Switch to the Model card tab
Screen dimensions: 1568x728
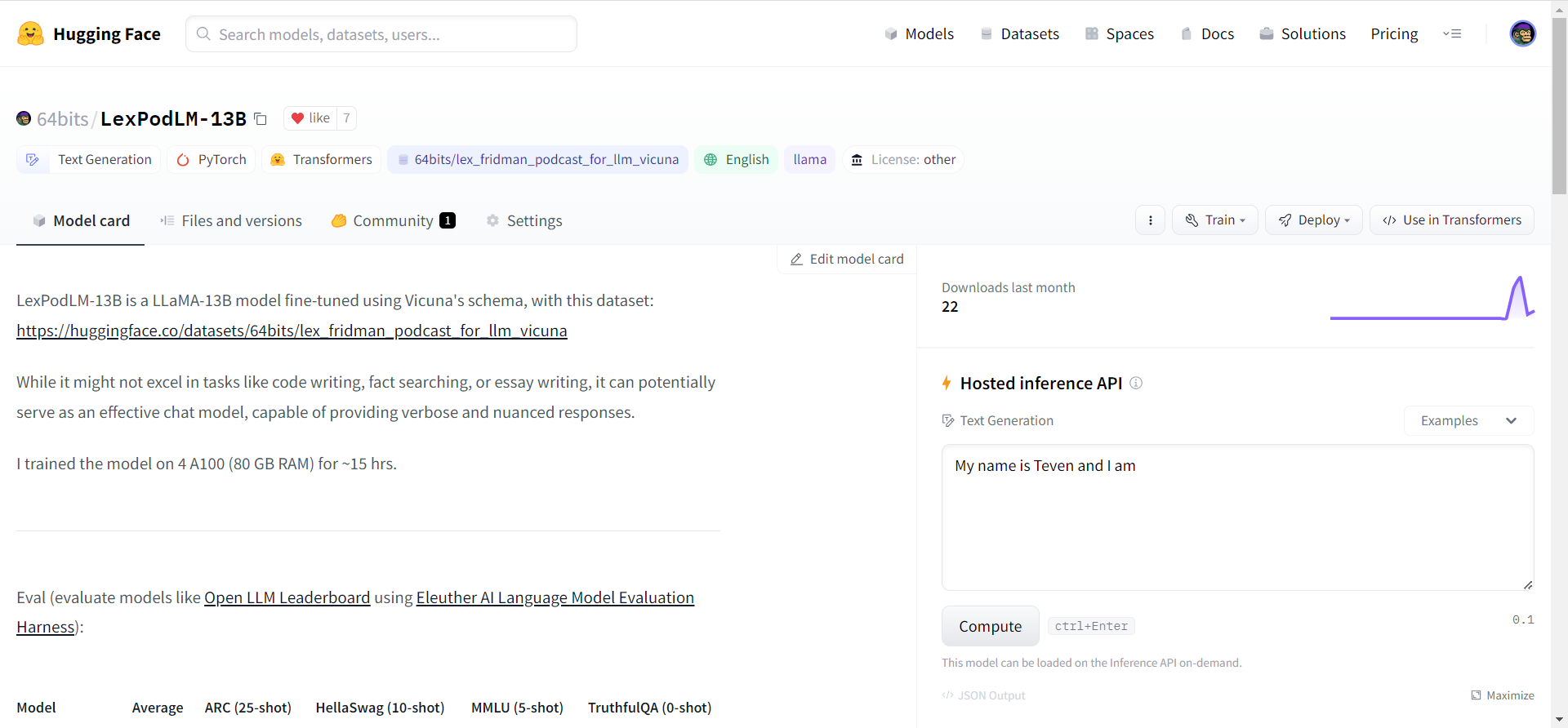click(80, 220)
